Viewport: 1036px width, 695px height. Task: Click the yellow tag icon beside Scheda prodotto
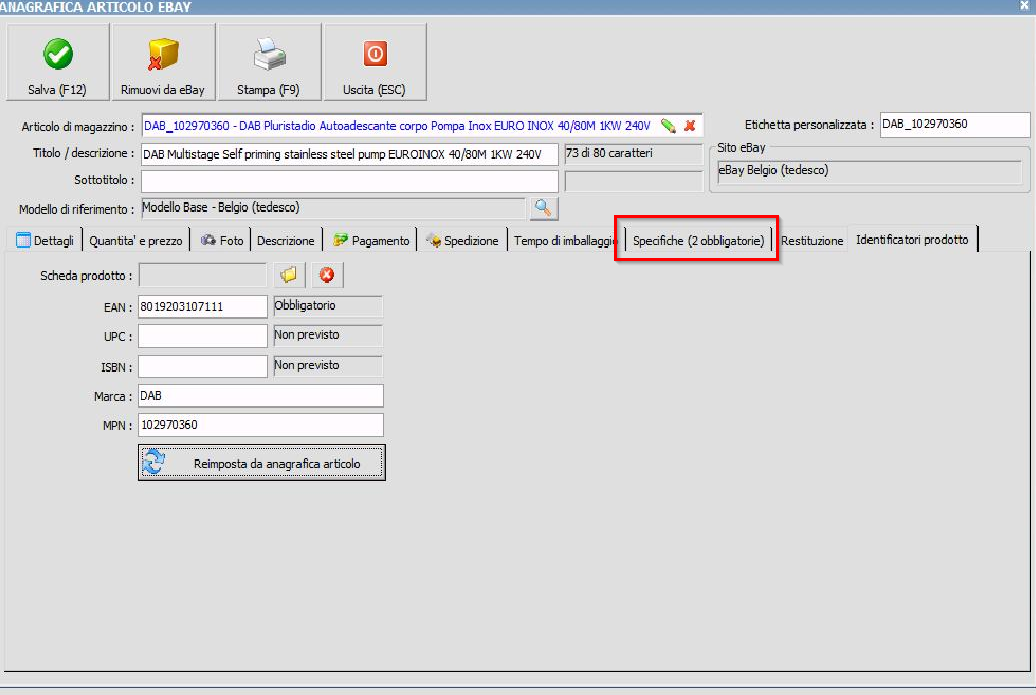(289, 275)
